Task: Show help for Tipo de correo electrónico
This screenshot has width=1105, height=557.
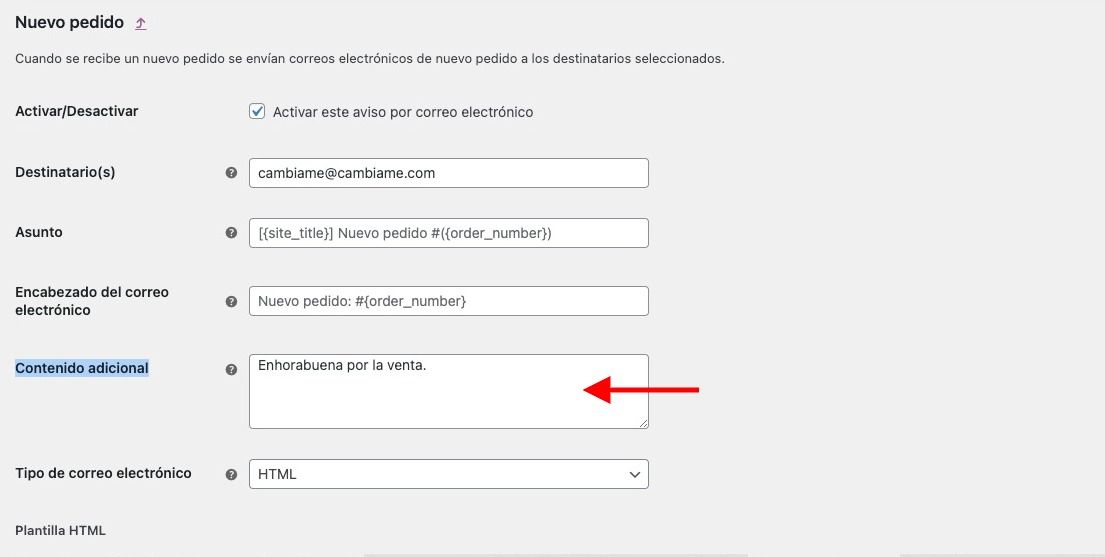Action: tap(231, 475)
